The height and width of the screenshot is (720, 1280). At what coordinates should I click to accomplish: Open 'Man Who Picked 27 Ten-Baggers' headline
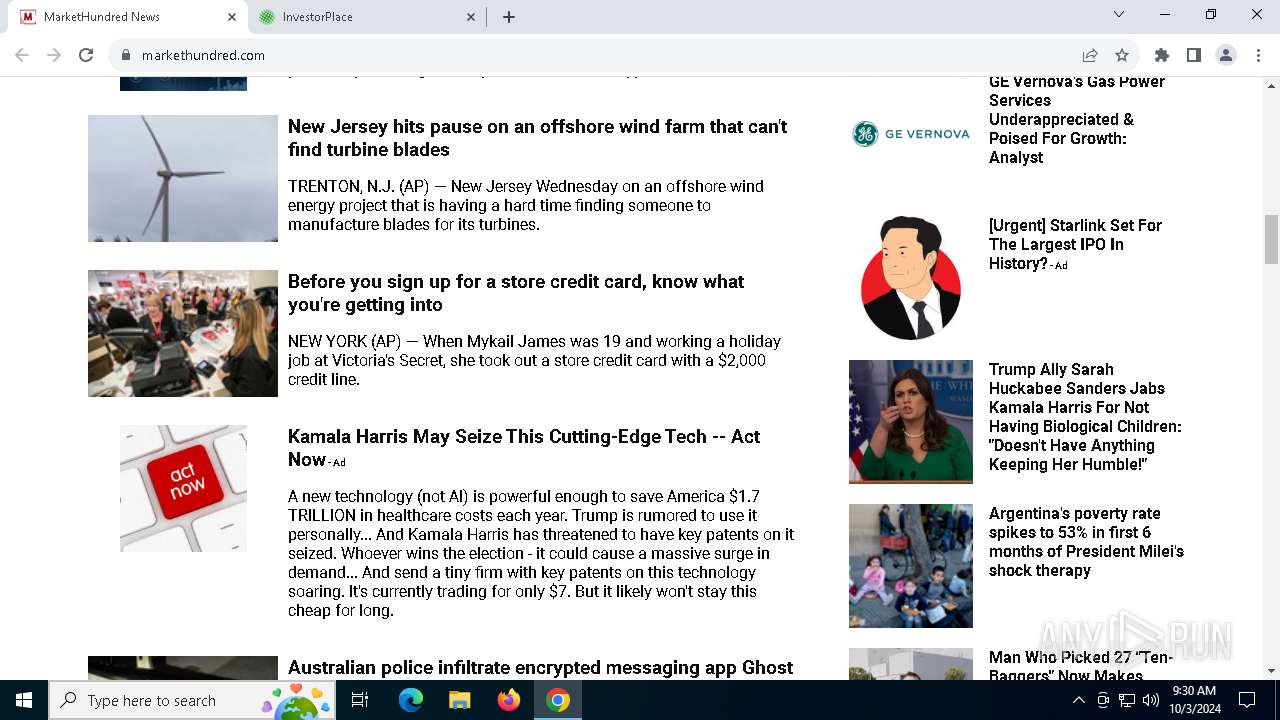pyautogui.click(x=1081, y=664)
